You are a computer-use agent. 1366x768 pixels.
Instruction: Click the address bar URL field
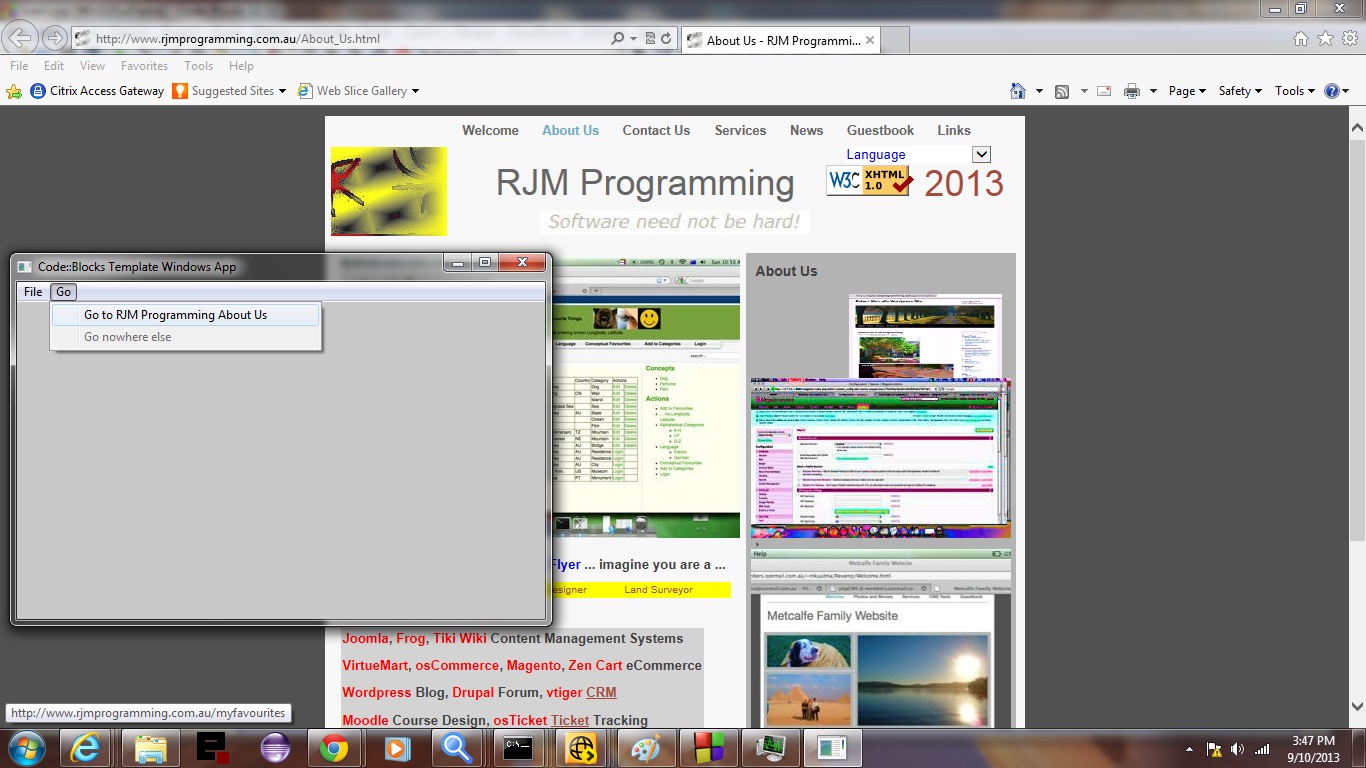click(x=350, y=39)
